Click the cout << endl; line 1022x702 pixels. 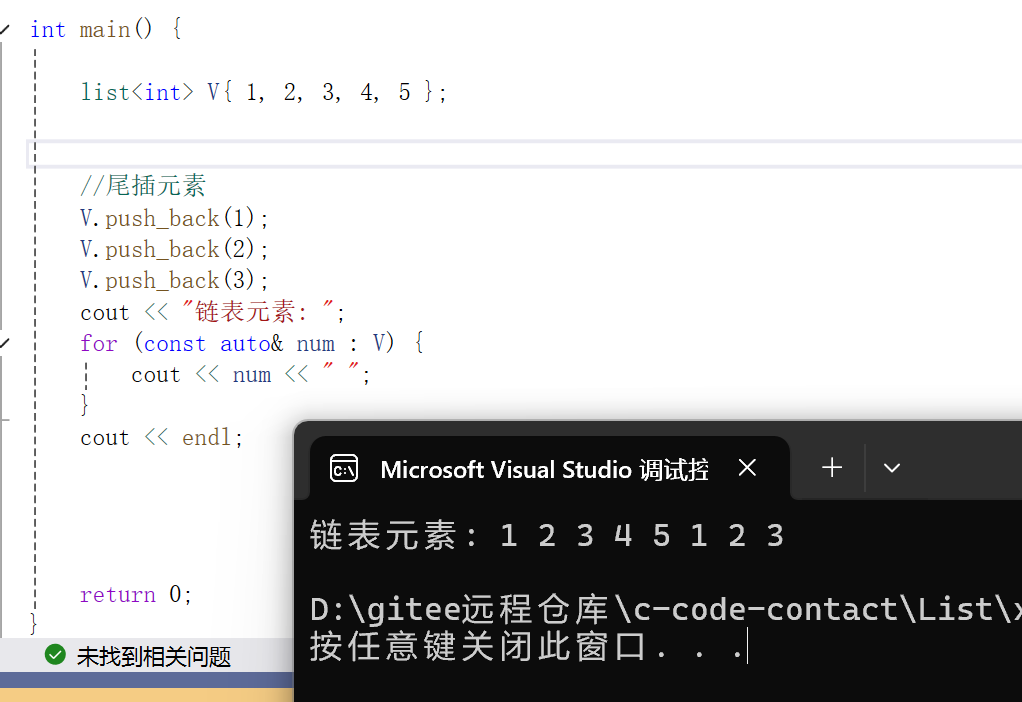(162, 437)
